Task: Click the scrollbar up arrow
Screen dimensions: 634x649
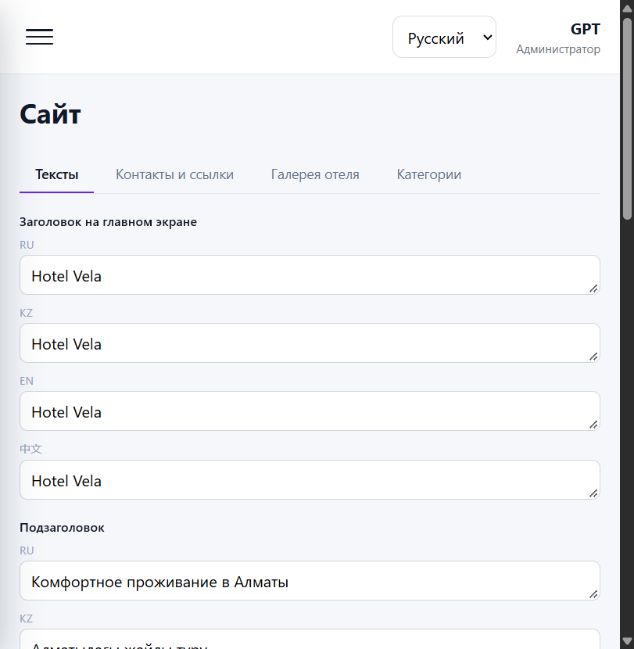Action: click(627, 8)
